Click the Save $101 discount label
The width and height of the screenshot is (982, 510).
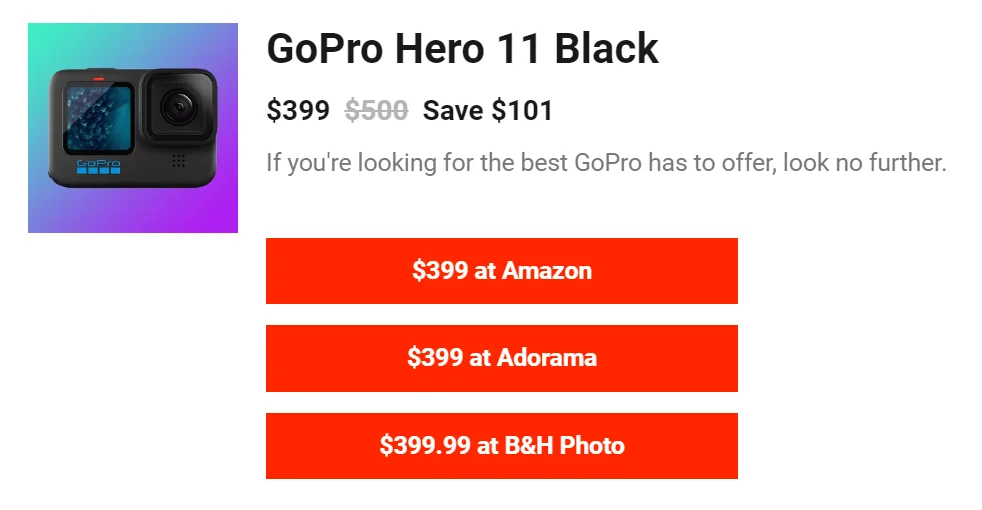click(x=488, y=111)
